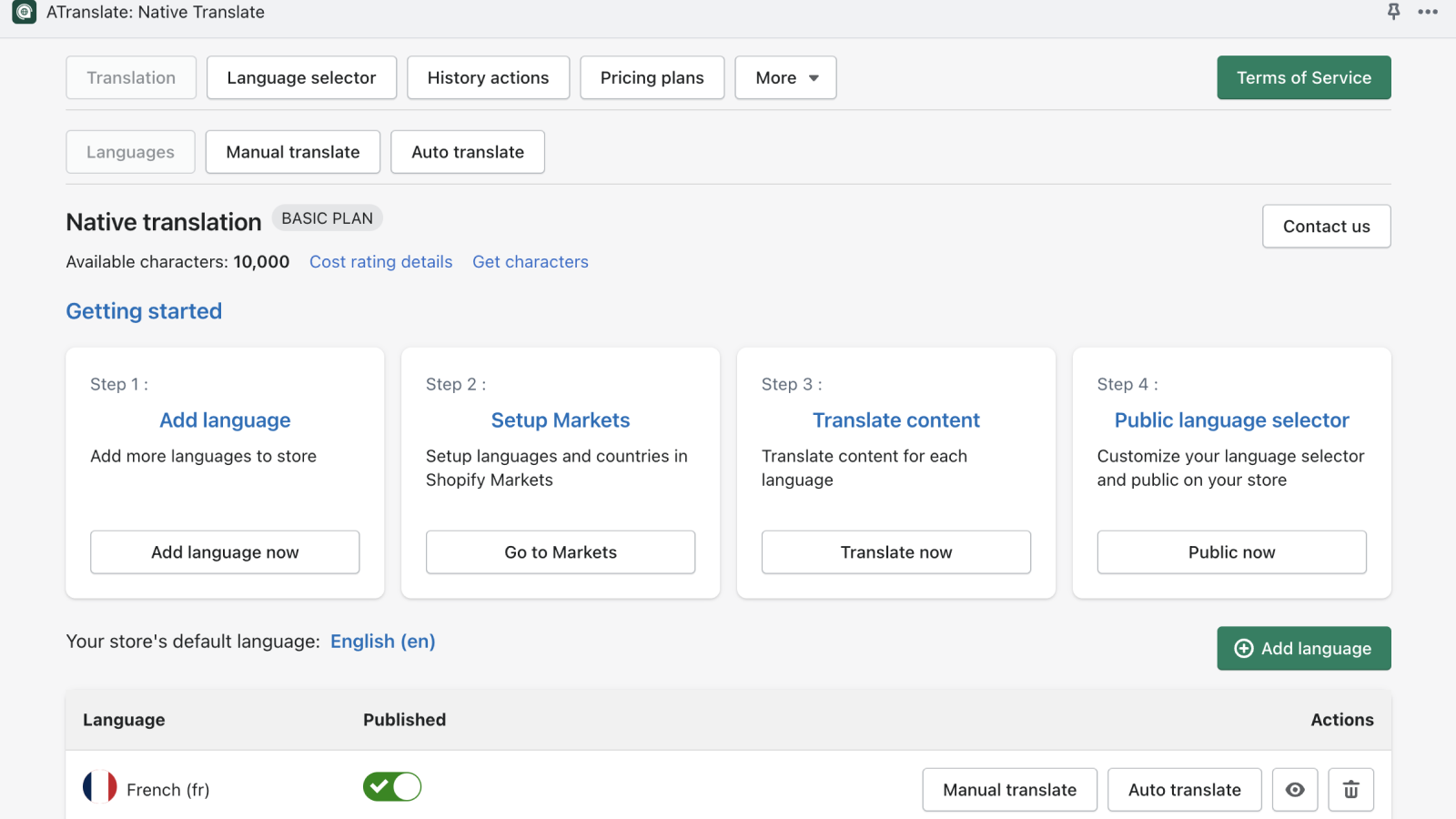
Task: View Pricing plans
Action: [x=652, y=77]
